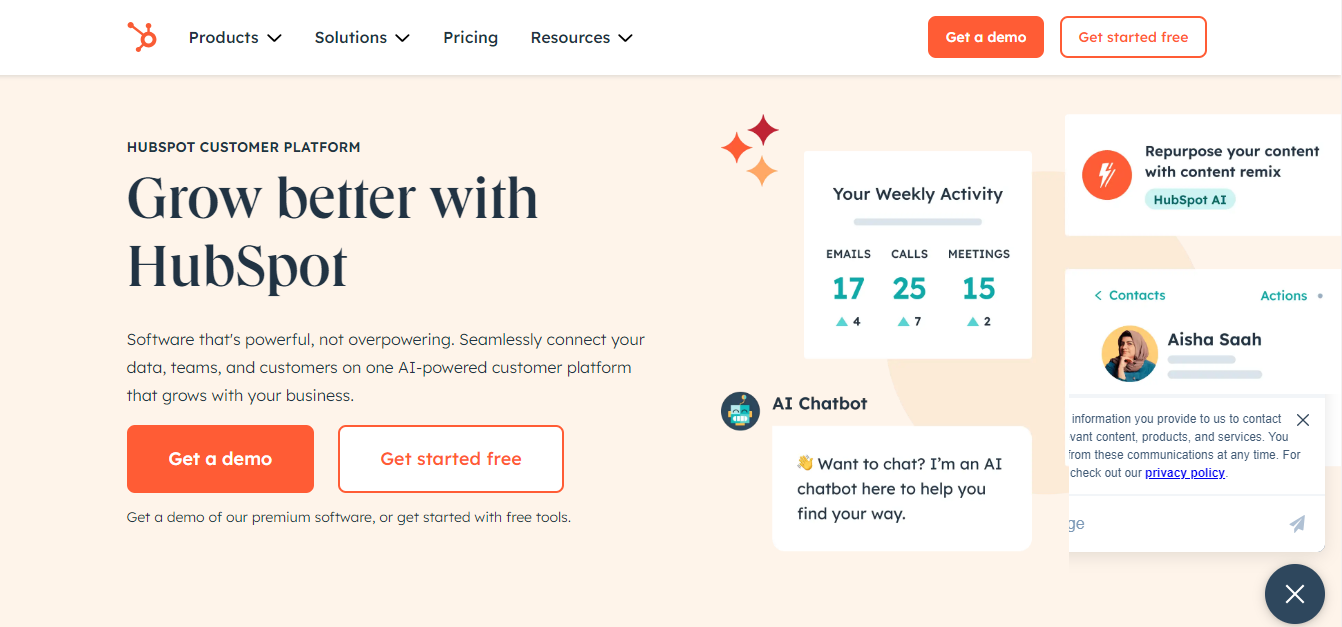Click Aisha Saah's profile photo

1129,353
